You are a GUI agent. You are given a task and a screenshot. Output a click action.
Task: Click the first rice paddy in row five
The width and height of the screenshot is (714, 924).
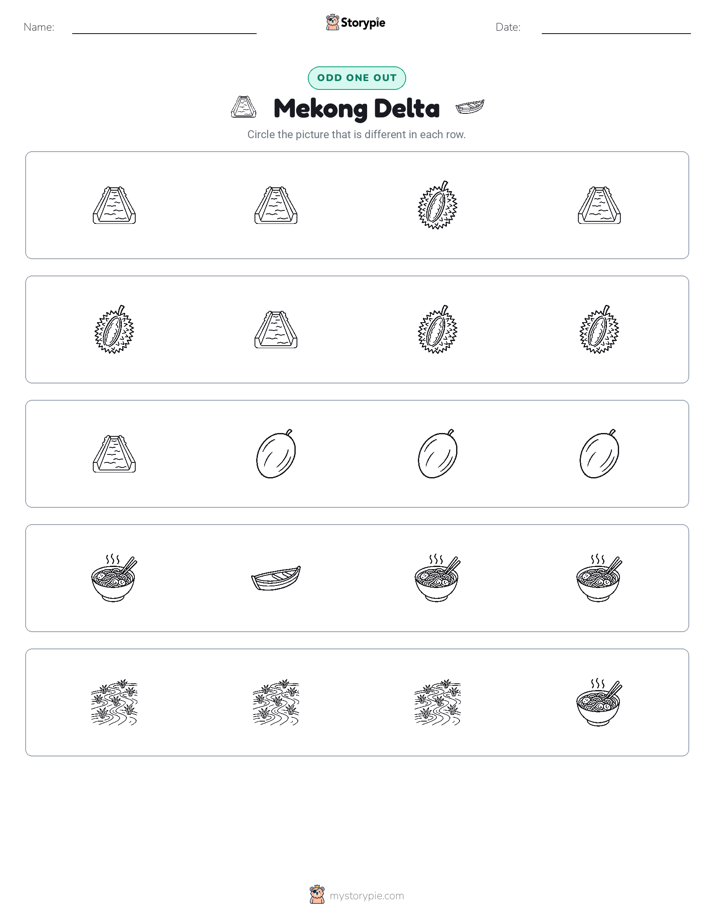(114, 702)
